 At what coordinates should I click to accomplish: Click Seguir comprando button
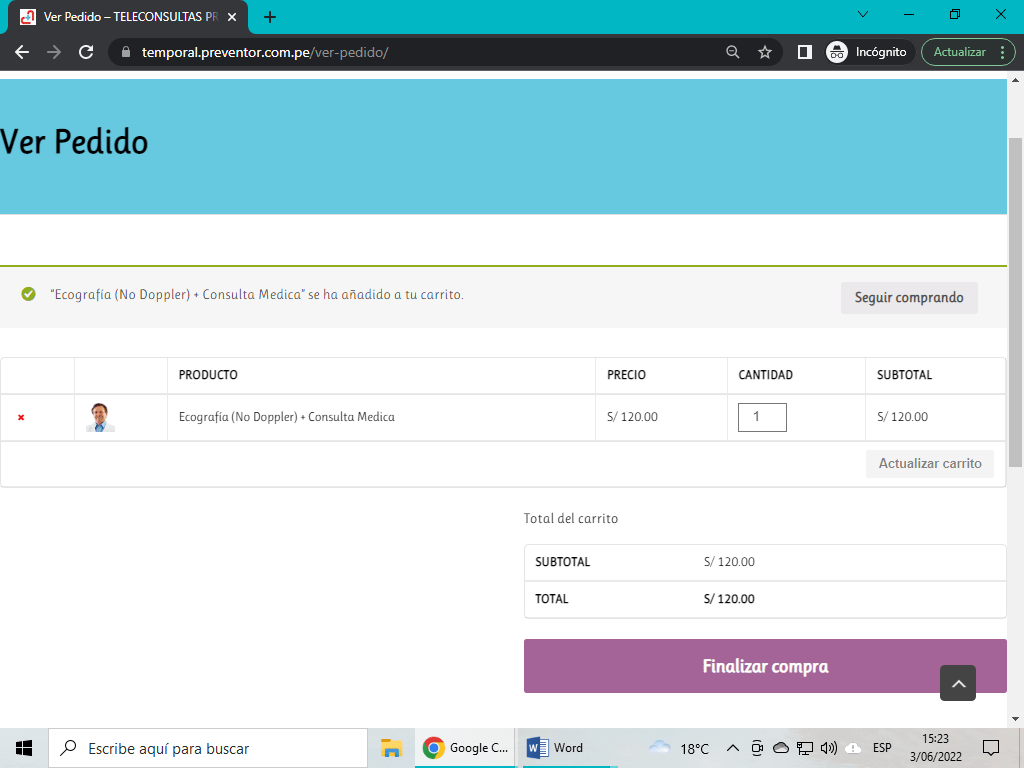(909, 298)
